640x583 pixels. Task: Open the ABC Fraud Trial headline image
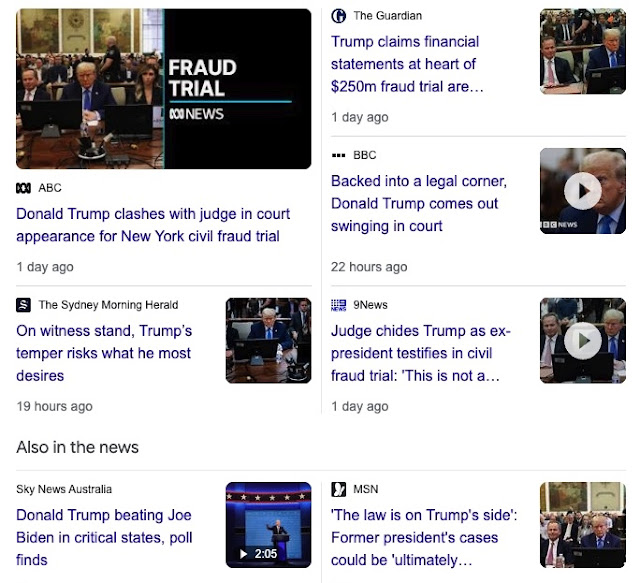(x=164, y=89)
